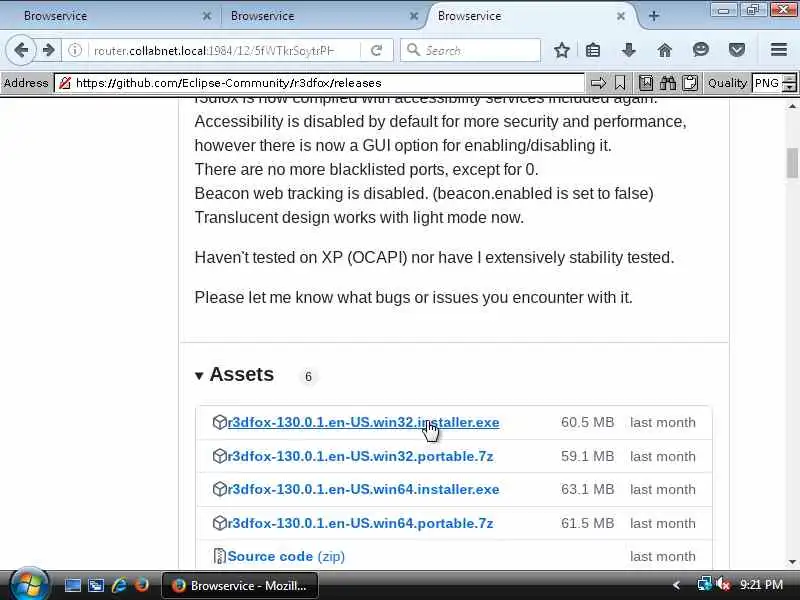Open the chat smiley icon in toolbar
800x600 pixels.
[x=701, y=50]
